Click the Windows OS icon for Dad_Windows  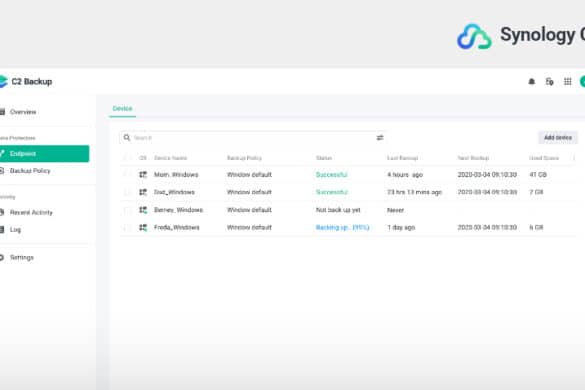[x=143, y=192]
